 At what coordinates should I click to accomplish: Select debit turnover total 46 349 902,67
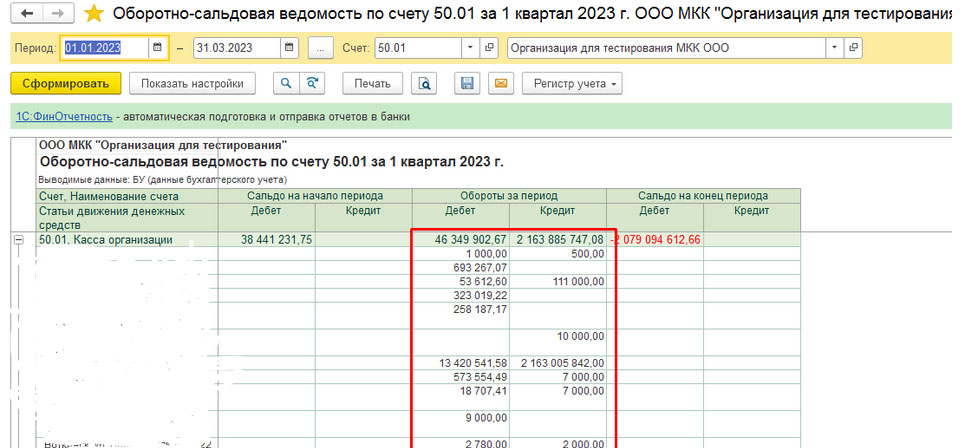(470, 239)
